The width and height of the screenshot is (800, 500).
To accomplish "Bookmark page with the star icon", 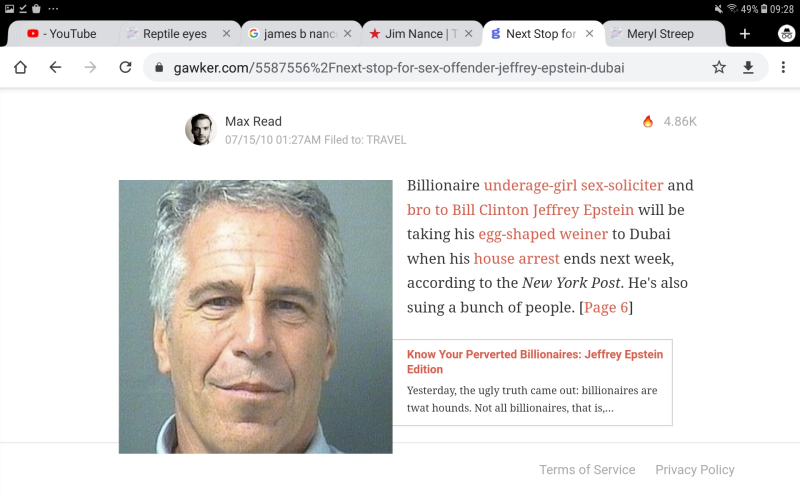I will [x=719, y=67].
